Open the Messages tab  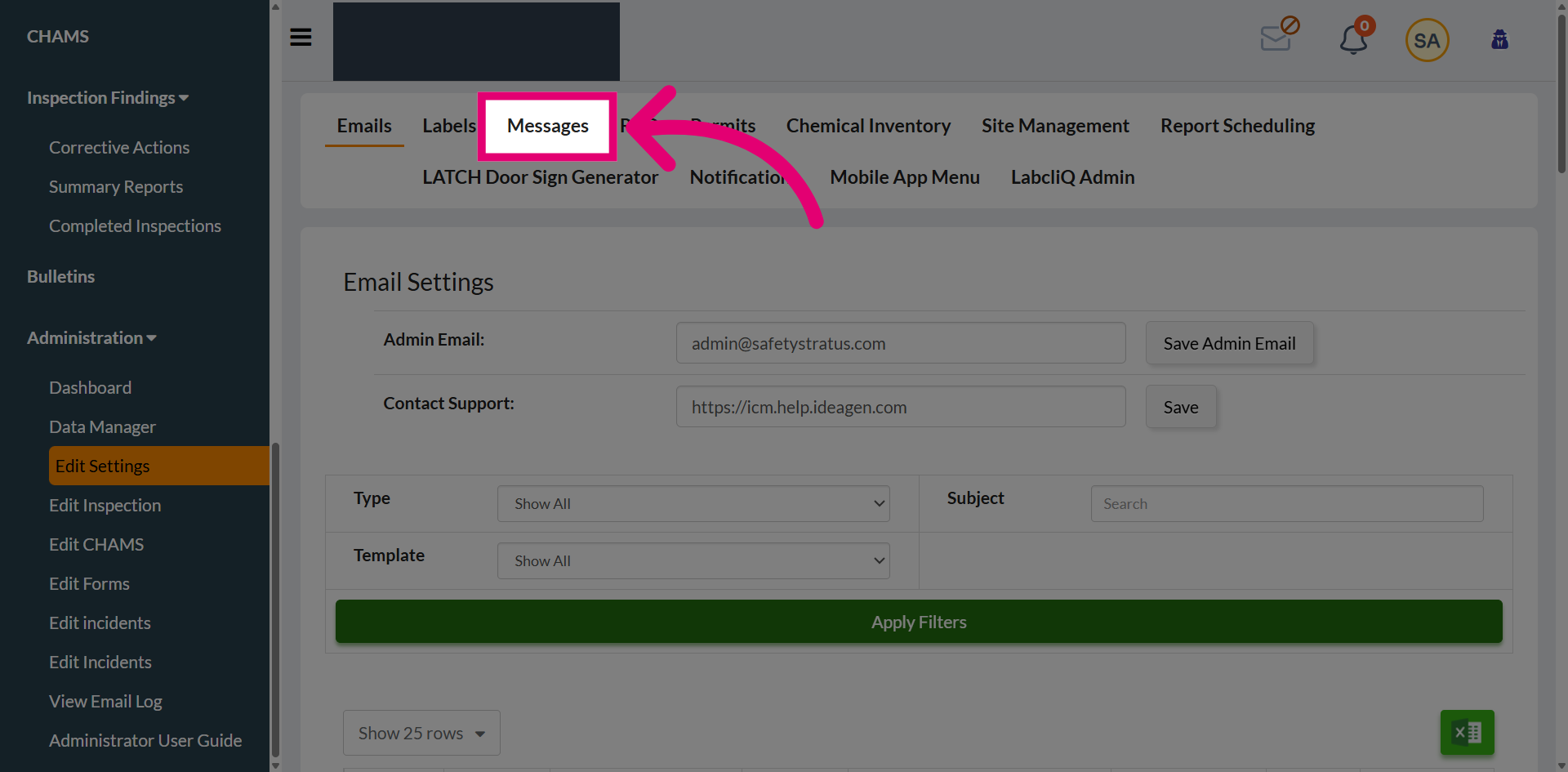[x=547, y=126]
